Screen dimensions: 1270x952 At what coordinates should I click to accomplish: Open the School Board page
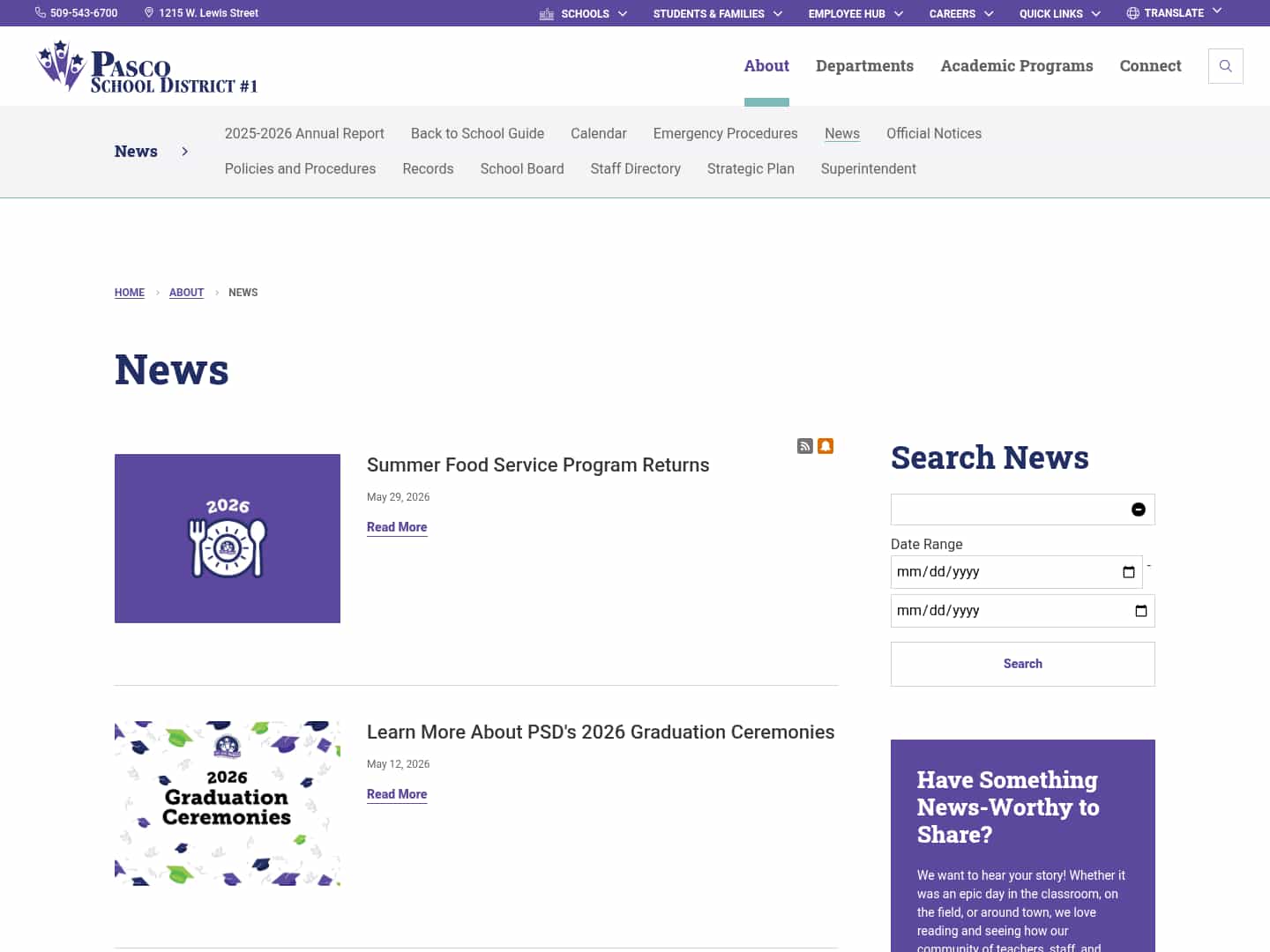[522, 169]
